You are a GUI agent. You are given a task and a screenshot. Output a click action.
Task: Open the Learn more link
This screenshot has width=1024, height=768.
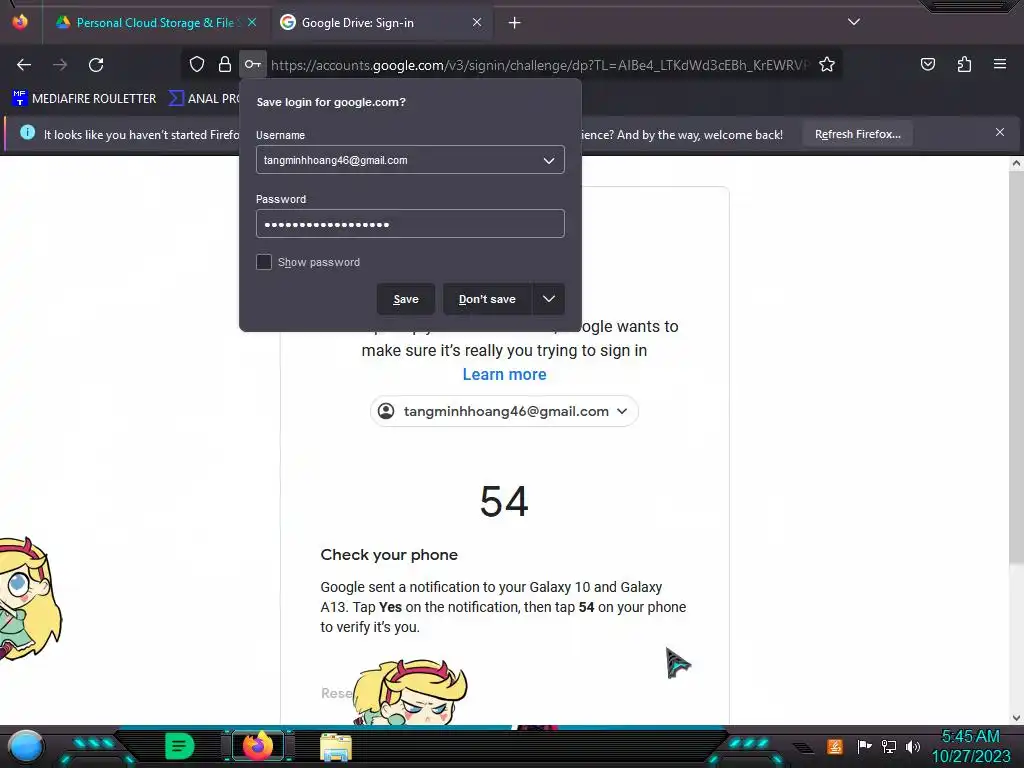click(504, 374)
